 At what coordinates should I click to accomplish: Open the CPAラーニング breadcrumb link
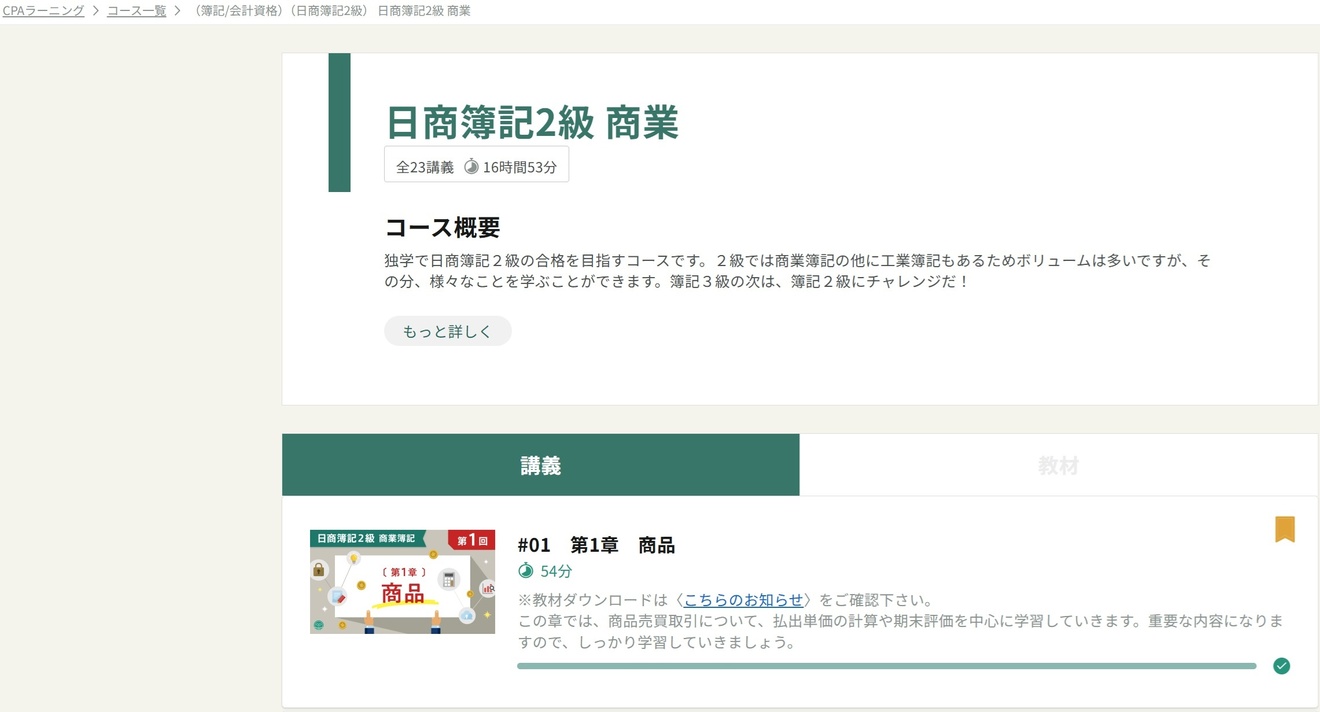[x=43, y=11]
